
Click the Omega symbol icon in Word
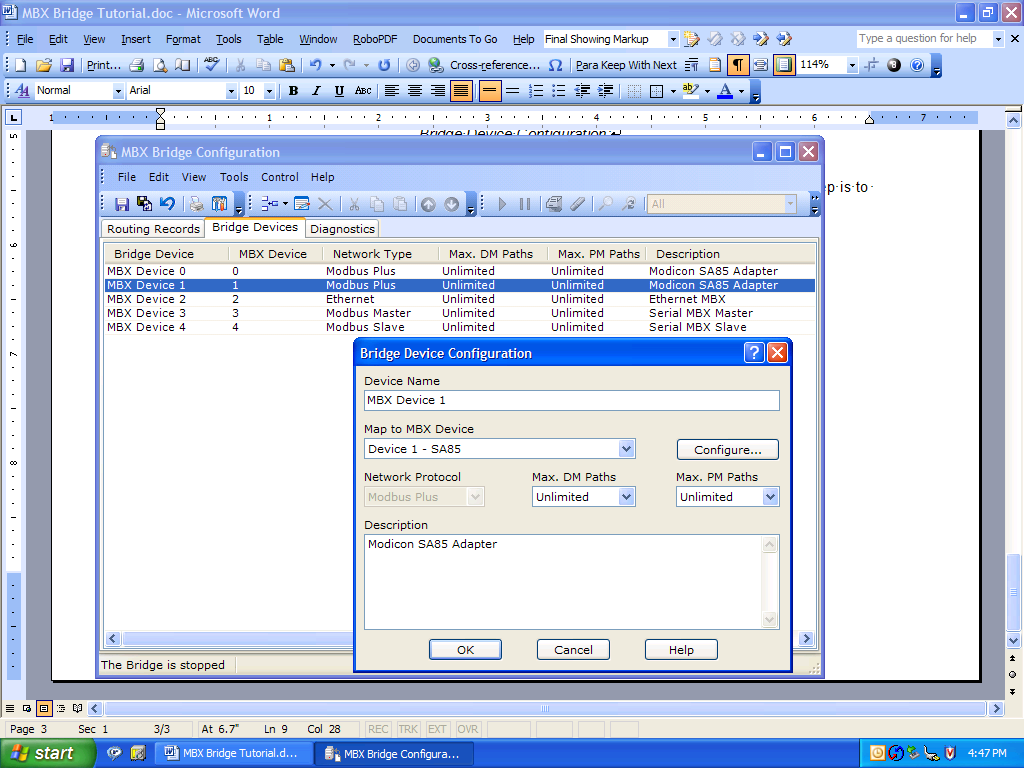pyautogui.click(x=555, y=65)
